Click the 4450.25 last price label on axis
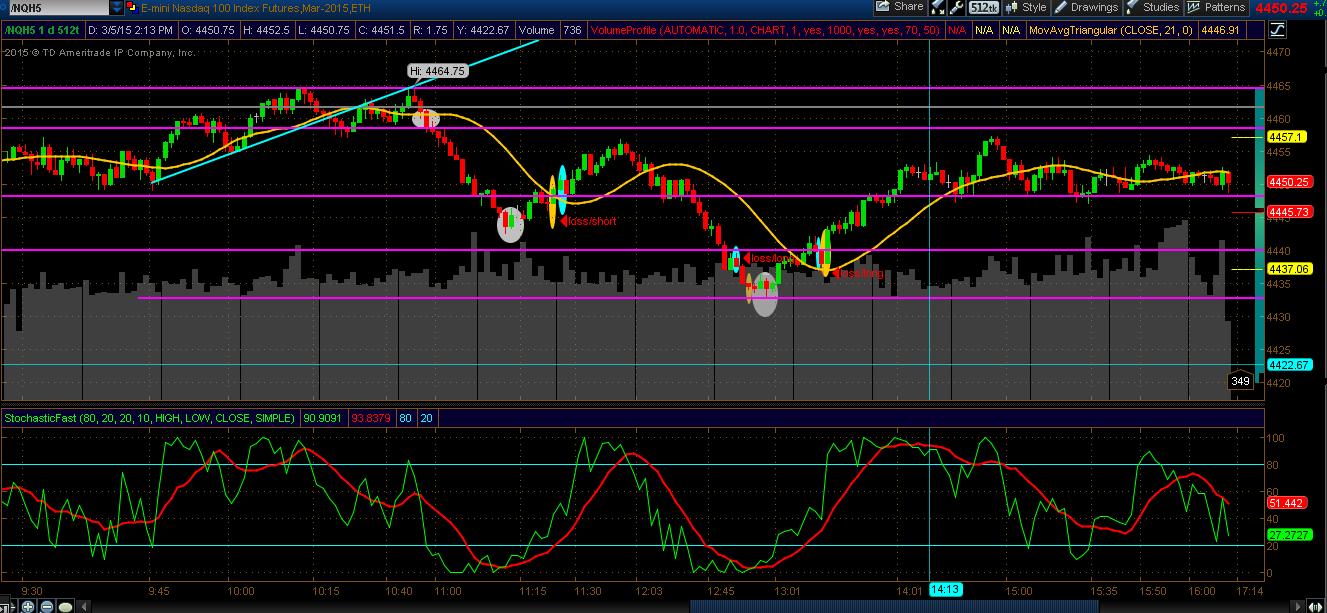The height and width of the screenshot is (613, 1327). pos(1289,182)
